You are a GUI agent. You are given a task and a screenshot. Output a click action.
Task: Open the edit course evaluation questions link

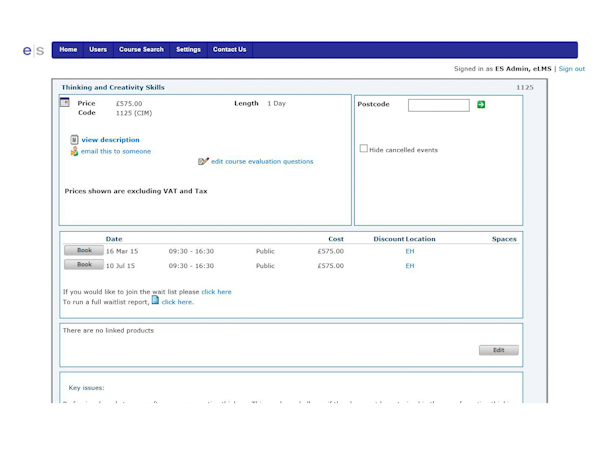click(262, 161)
